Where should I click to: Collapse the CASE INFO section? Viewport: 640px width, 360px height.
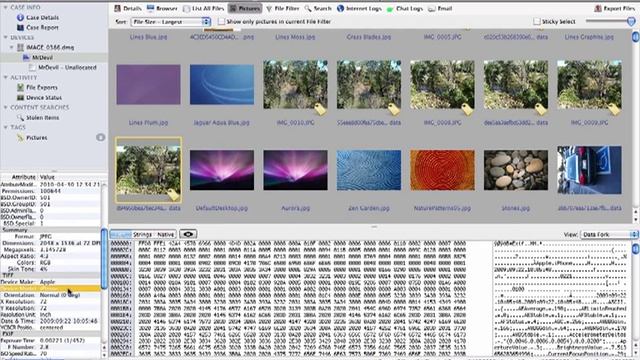pyautogui.click(x=5, y=7)
